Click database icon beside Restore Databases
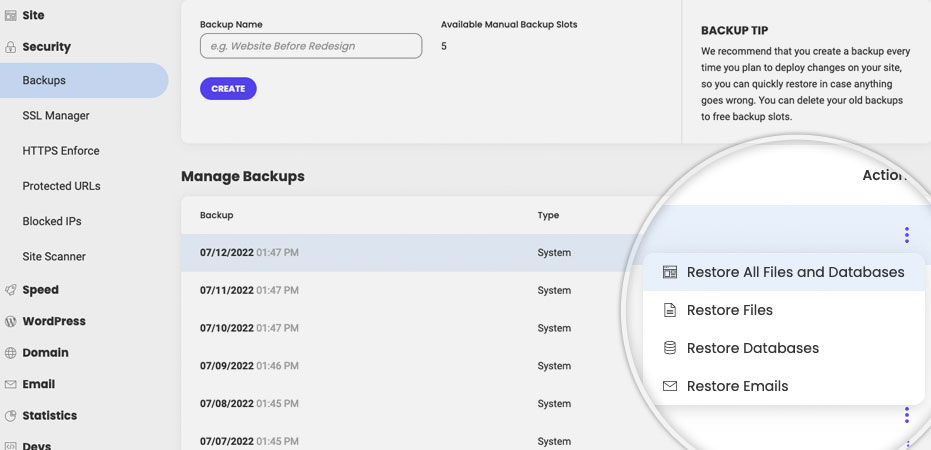Image resolution: width=931 pixels, height=450 pixels. tap(670, 348)
